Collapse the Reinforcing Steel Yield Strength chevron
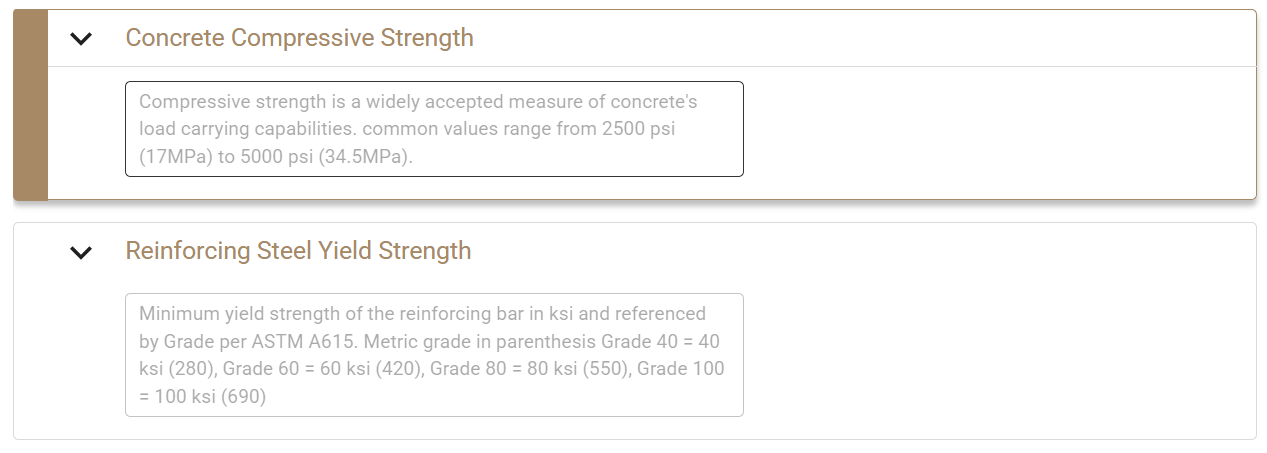Screen dimensions: 1267x453 click(x=81, y=252)
